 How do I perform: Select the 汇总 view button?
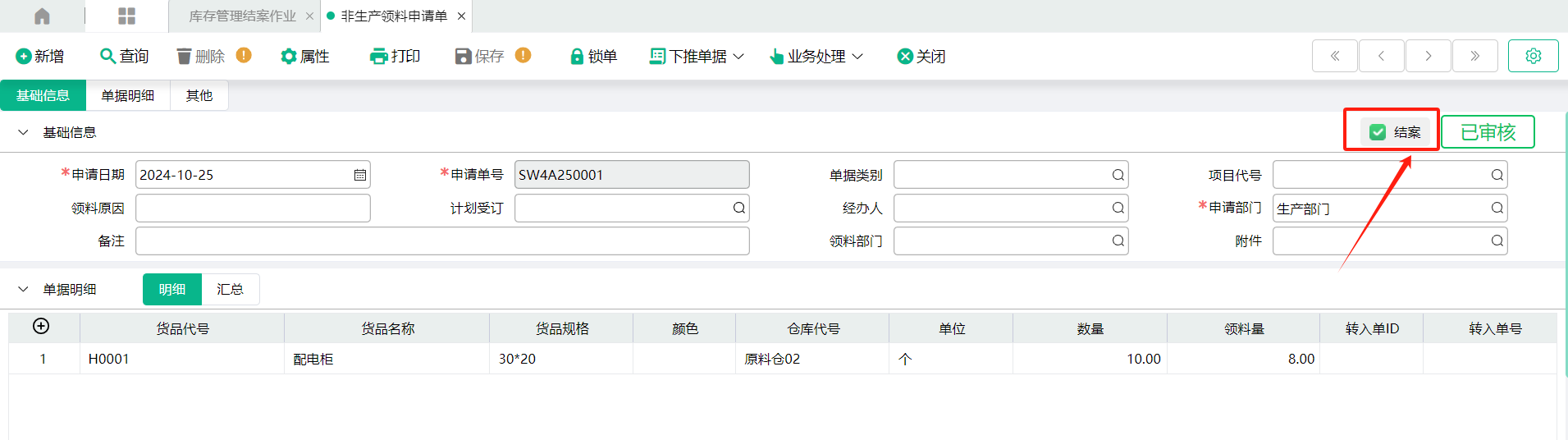pos(230,289)
